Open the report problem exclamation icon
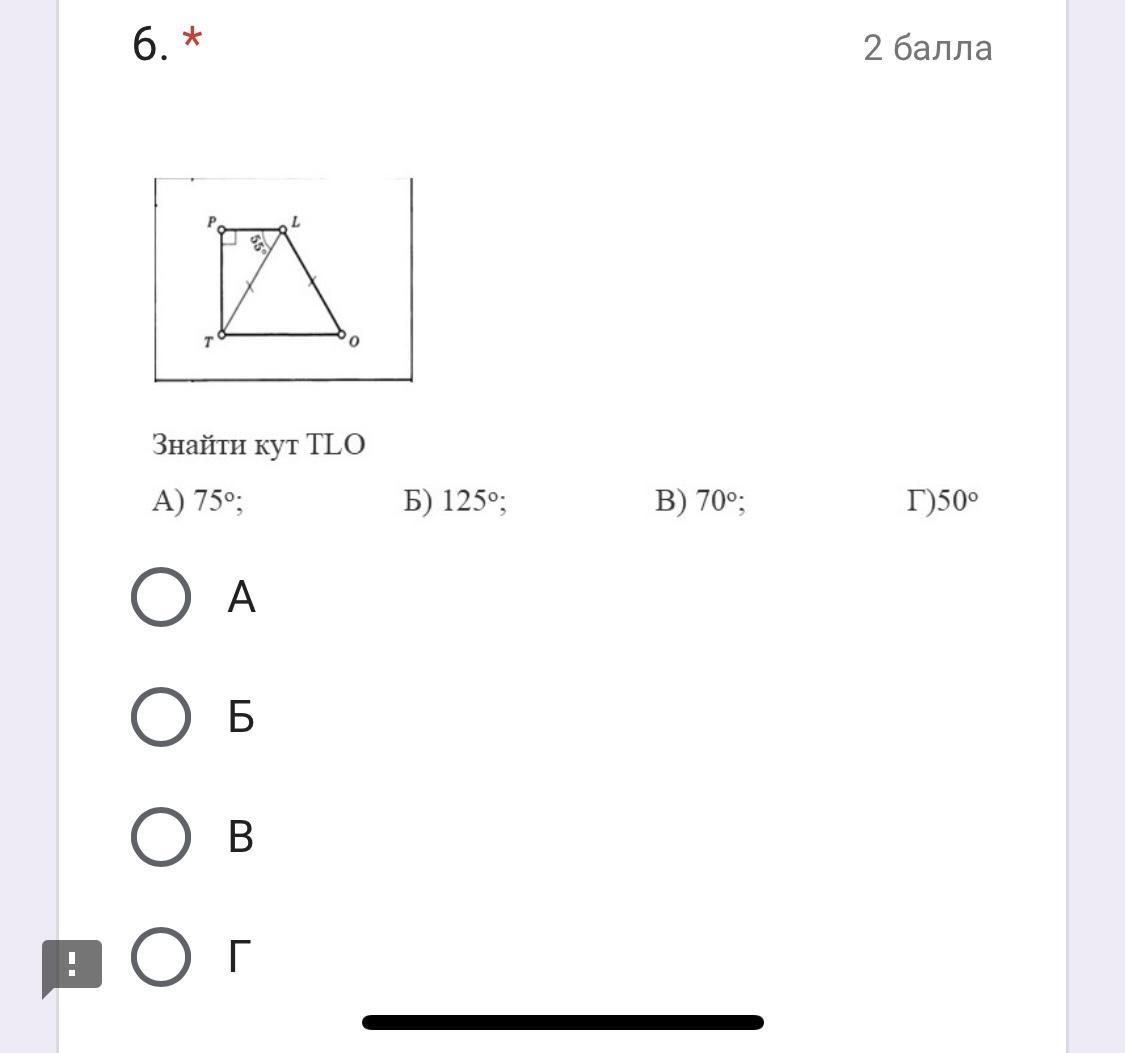Viewport: 1125px width, 1053px height. click(x=72, y=966)
